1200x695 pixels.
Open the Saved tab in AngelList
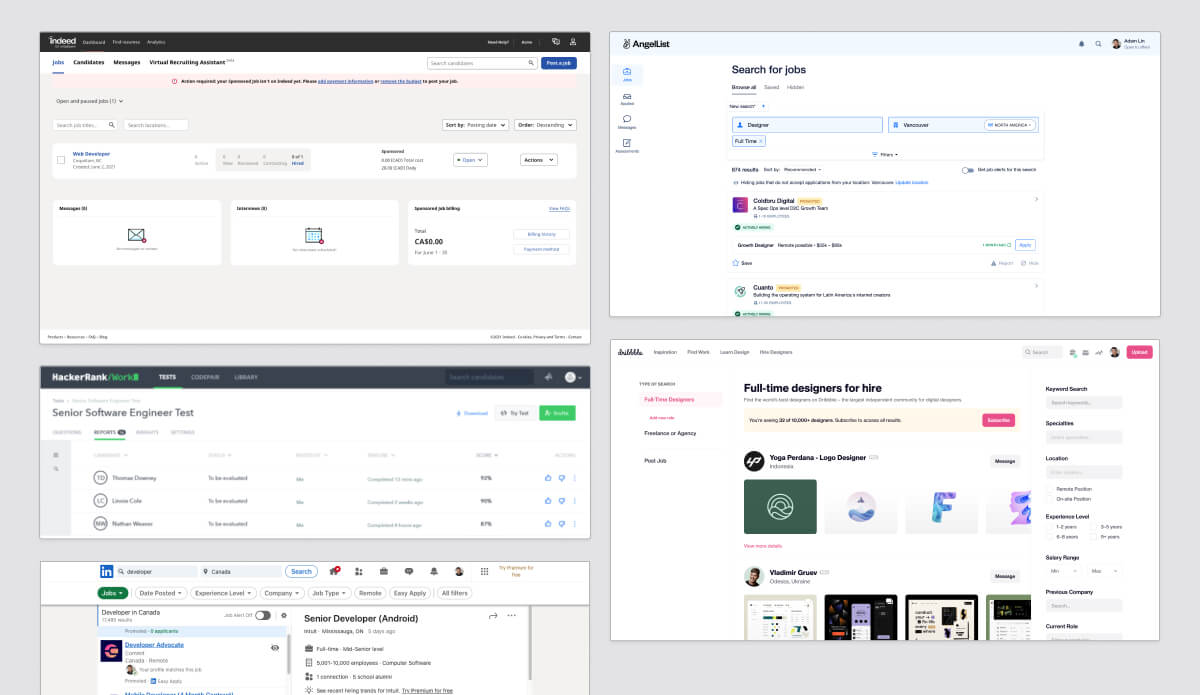click(x=771, y=88)
